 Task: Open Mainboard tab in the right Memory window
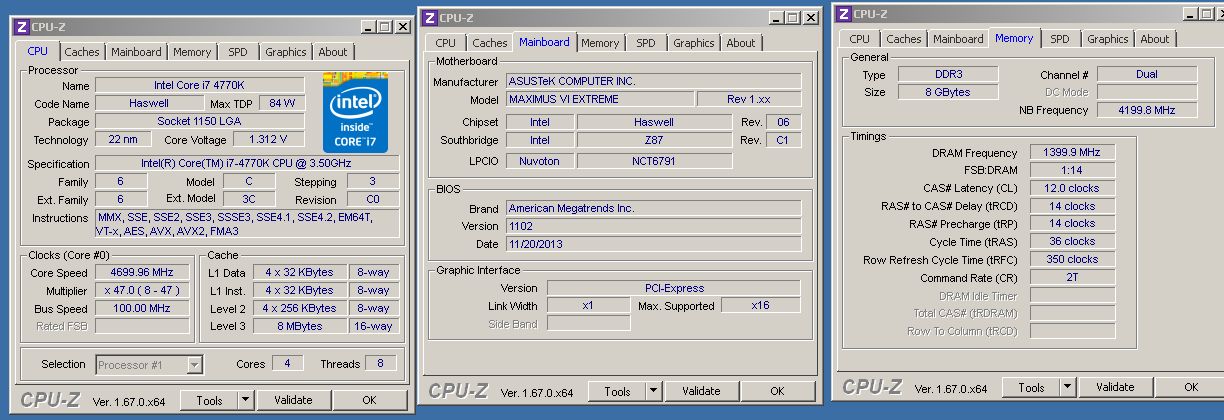point(958,39)
